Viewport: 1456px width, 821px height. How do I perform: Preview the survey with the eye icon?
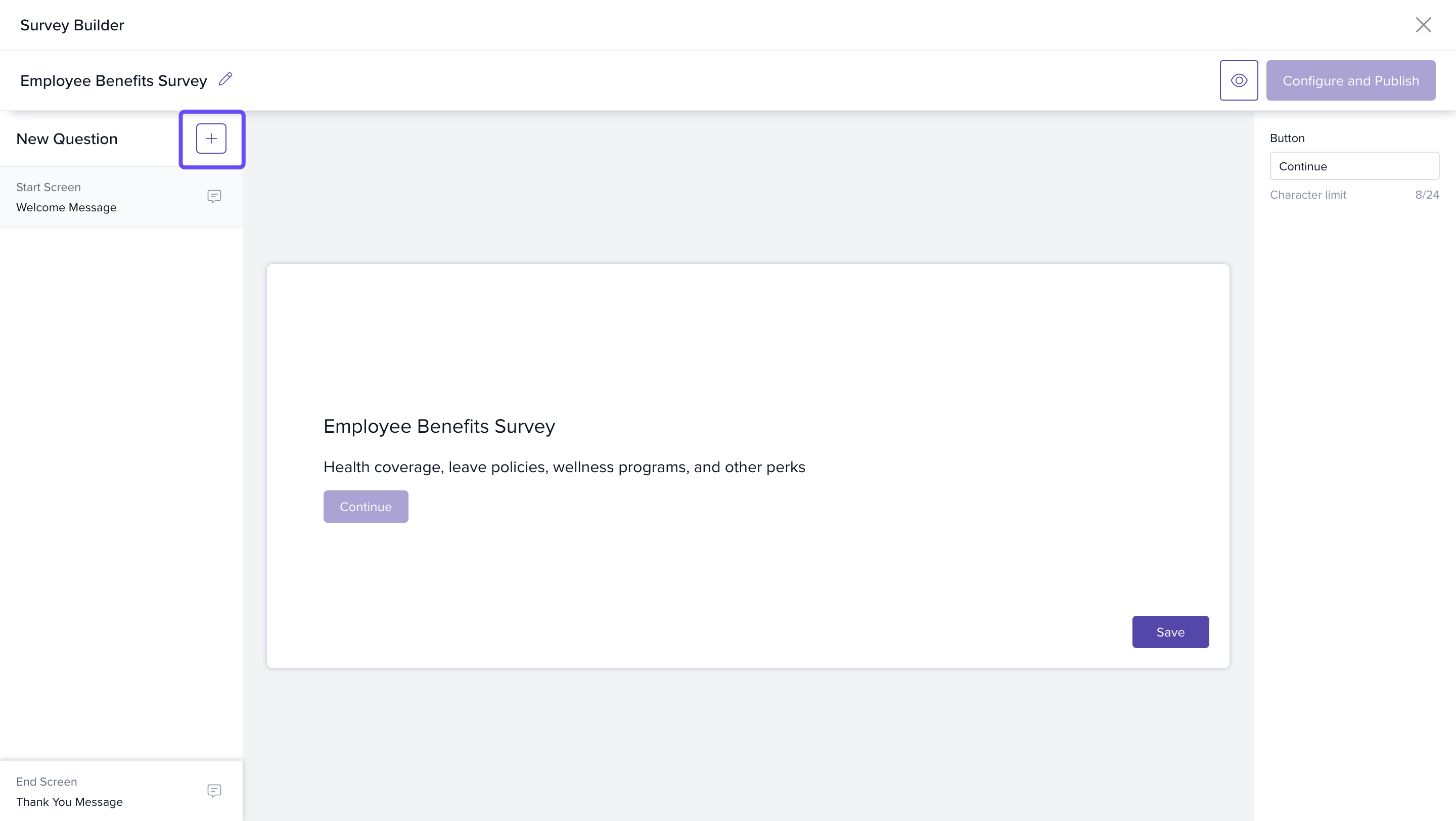(1239, 80)
